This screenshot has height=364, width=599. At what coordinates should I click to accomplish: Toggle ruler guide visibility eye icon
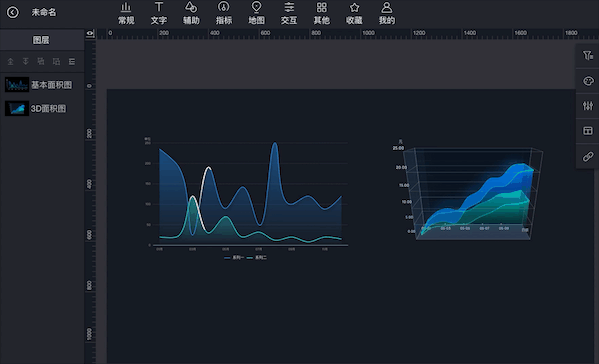[x=90, y=34]
